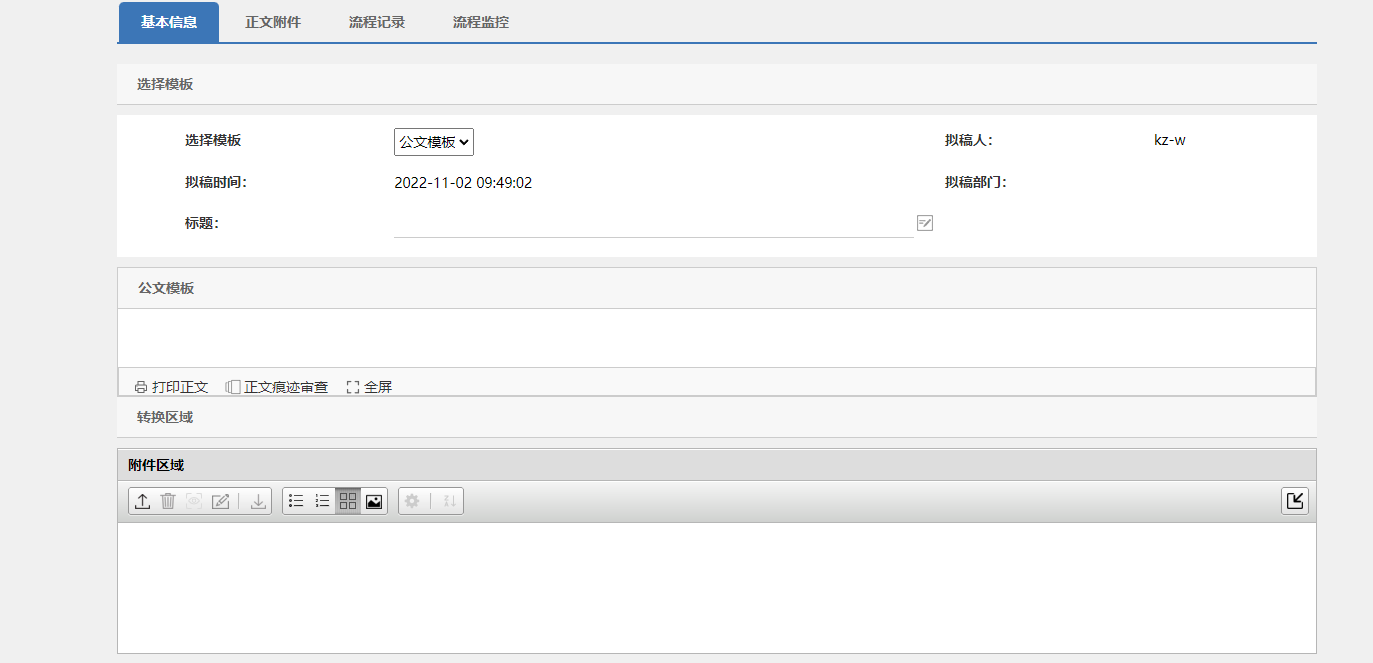Click the attachment settings gear icon
The width and height of the screenshot is (1373, 663).
[x=413, y=501]
